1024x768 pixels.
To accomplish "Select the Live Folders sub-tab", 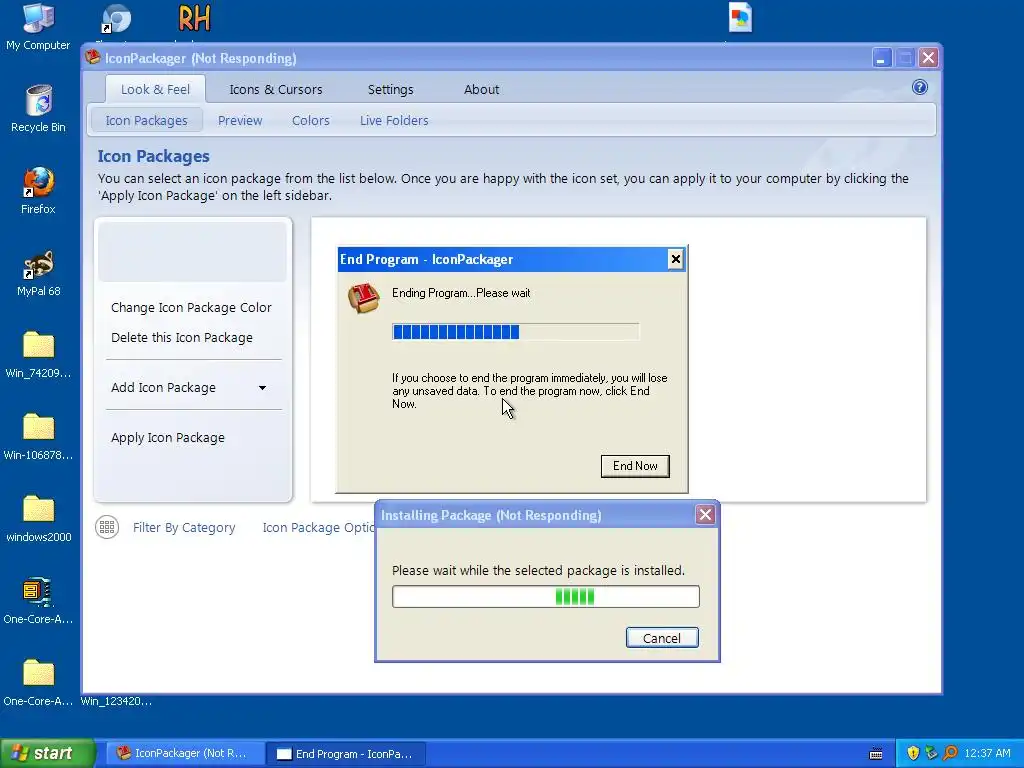I will click(394, 121).
